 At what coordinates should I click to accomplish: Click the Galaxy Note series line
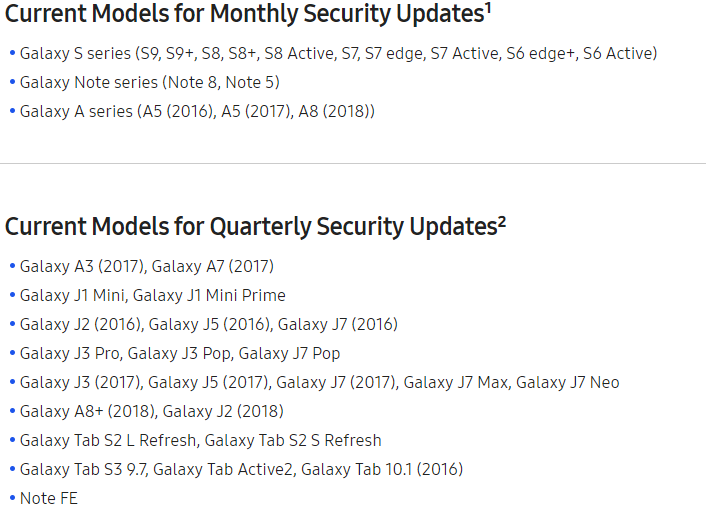149,82
